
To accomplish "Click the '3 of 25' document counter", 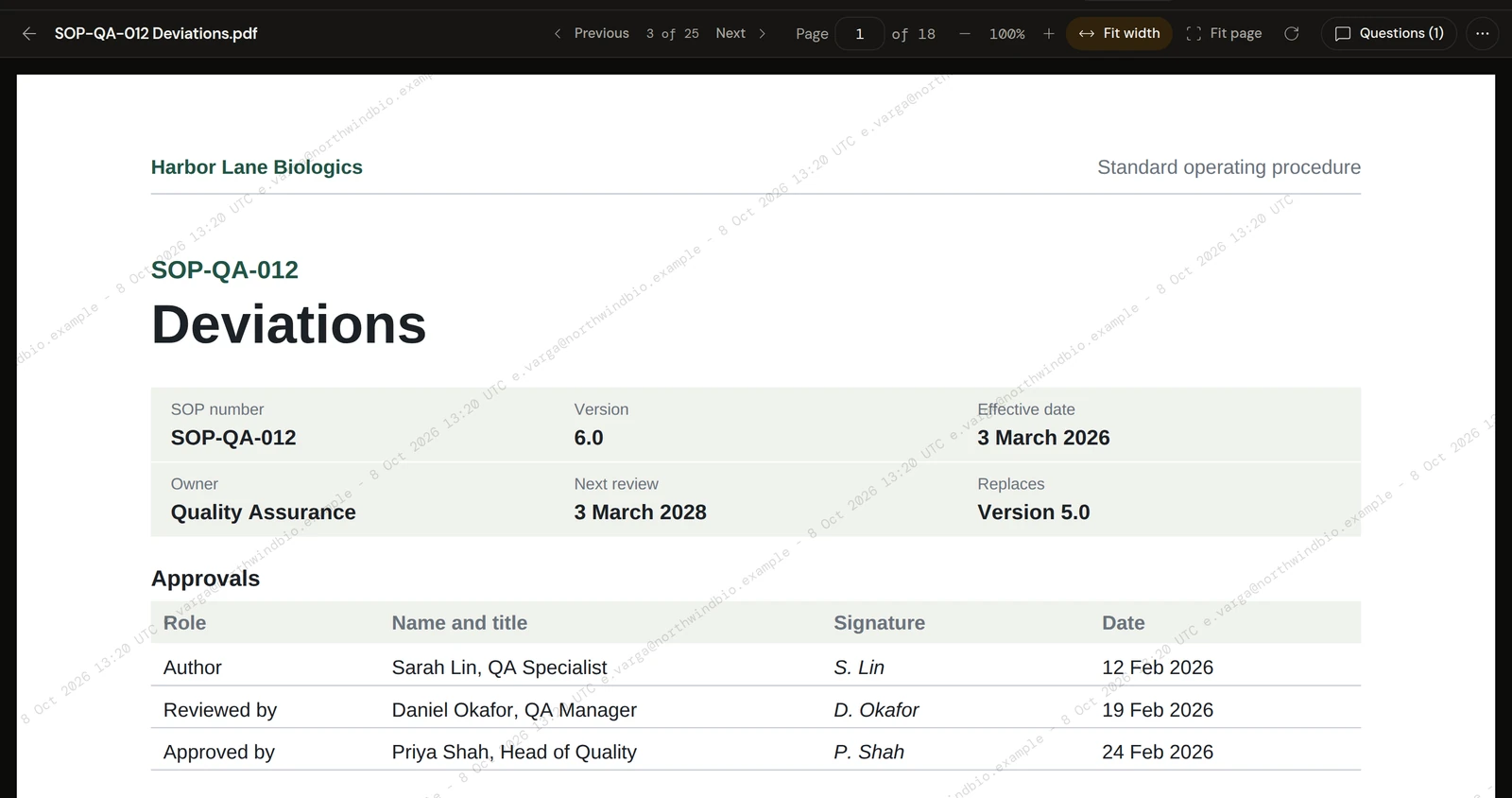I will [x=673, y=34].
